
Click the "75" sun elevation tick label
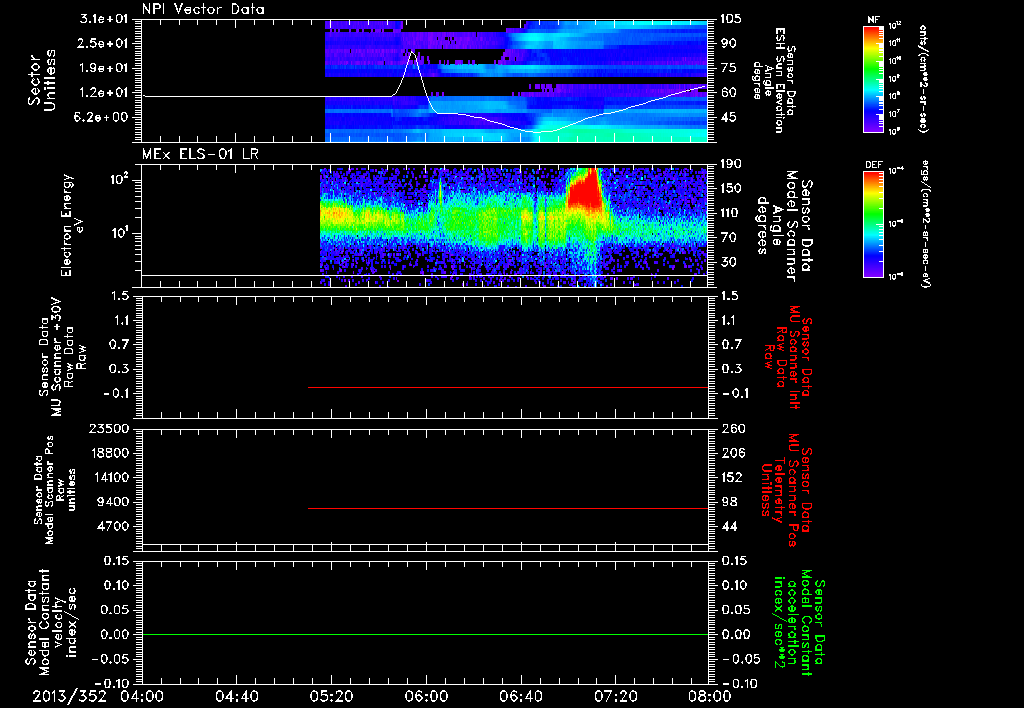point(728,68)
